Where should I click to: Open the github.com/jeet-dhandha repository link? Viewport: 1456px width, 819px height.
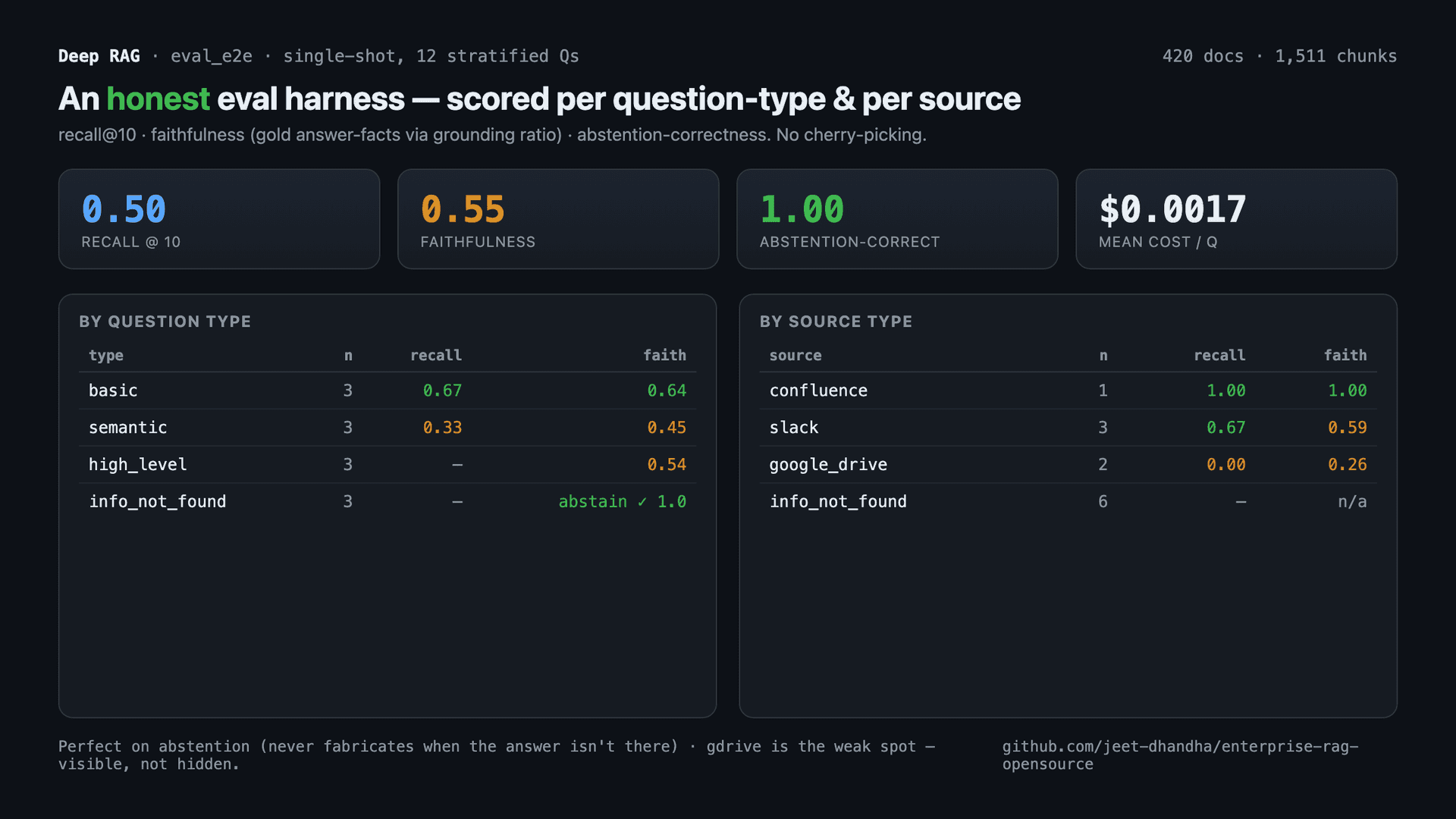[x=1180, y=755]
